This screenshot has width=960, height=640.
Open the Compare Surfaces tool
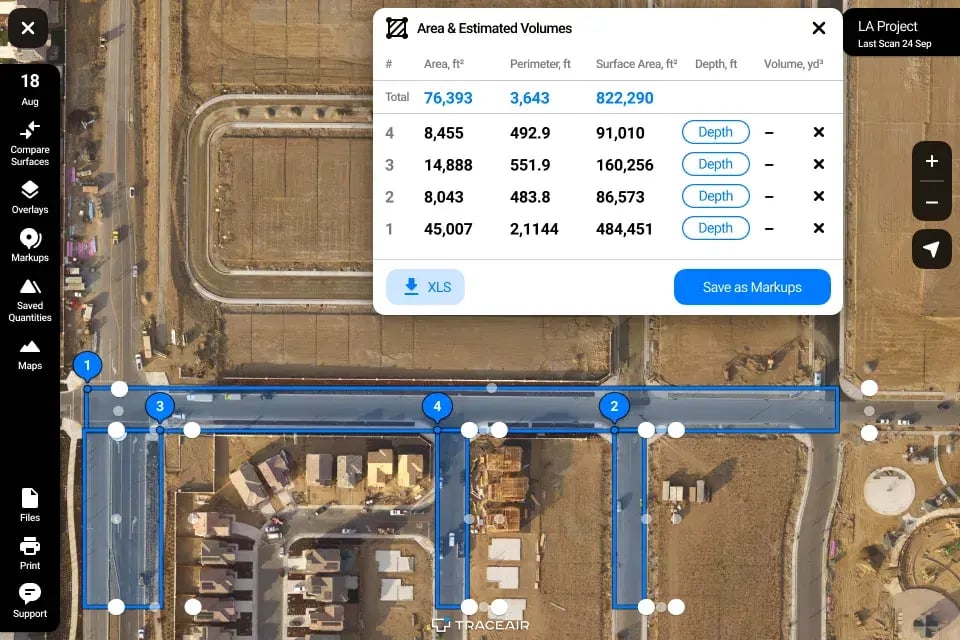coord(30,141)
